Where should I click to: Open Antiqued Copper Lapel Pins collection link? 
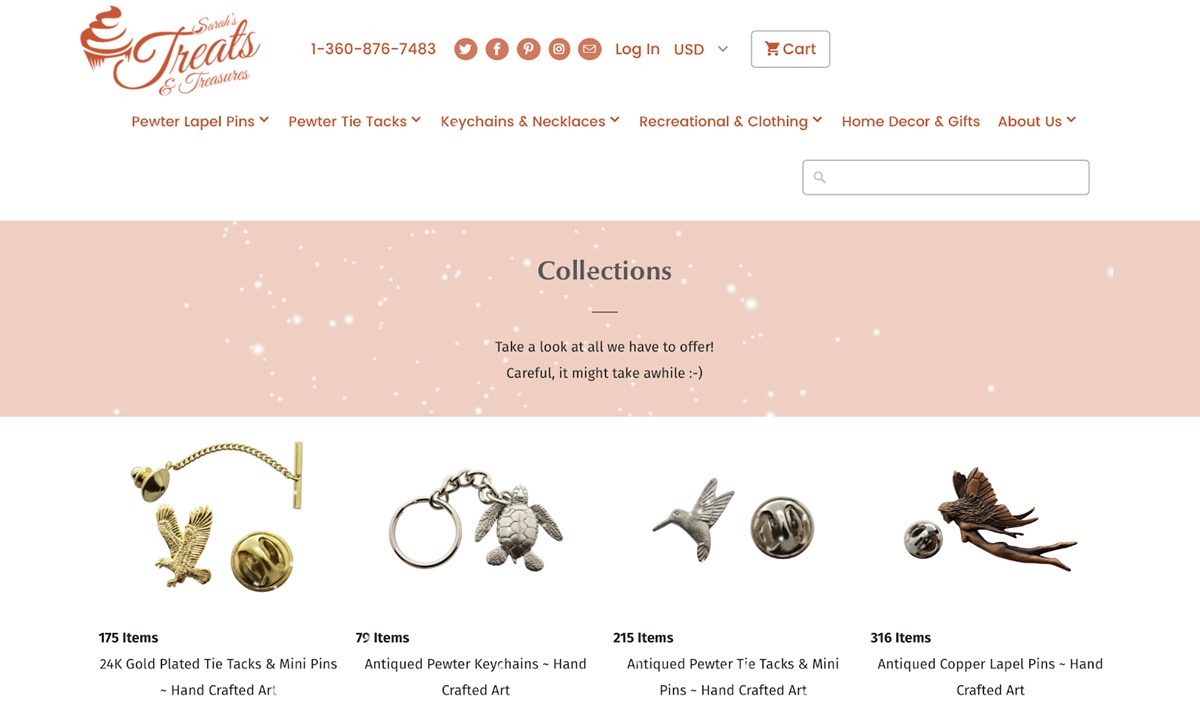coord(990,677)
